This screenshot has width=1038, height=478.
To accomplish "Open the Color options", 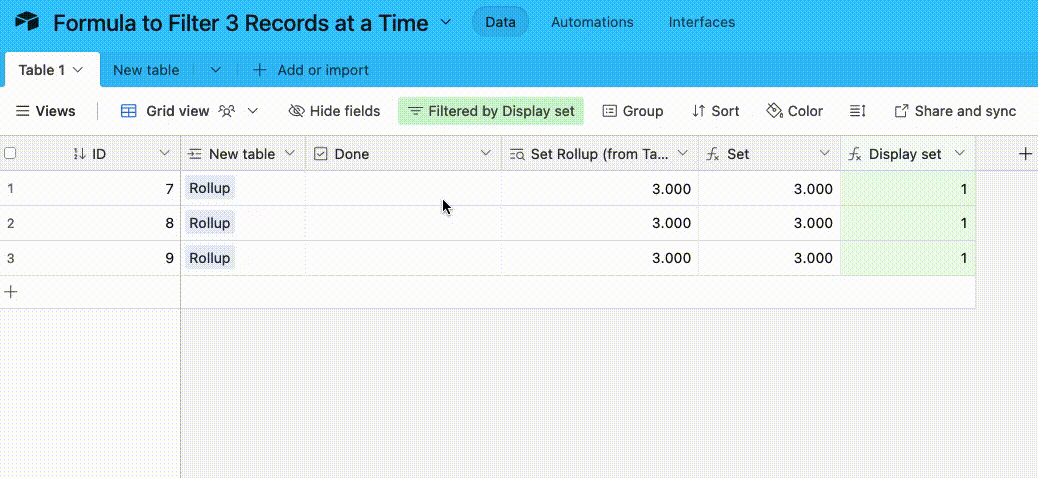I will point(794,111).
